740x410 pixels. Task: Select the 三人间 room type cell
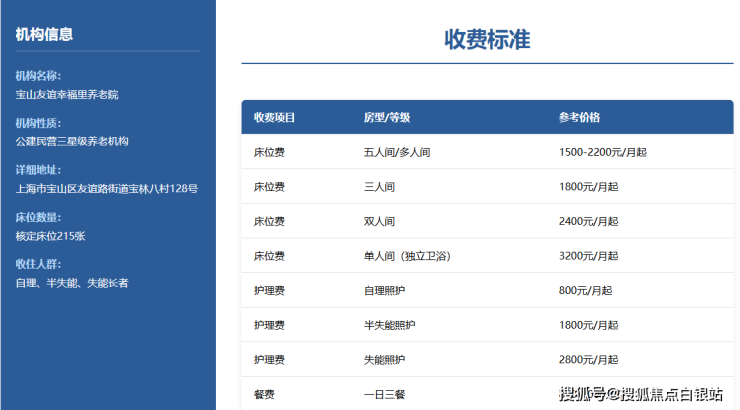tap(379, 187)
